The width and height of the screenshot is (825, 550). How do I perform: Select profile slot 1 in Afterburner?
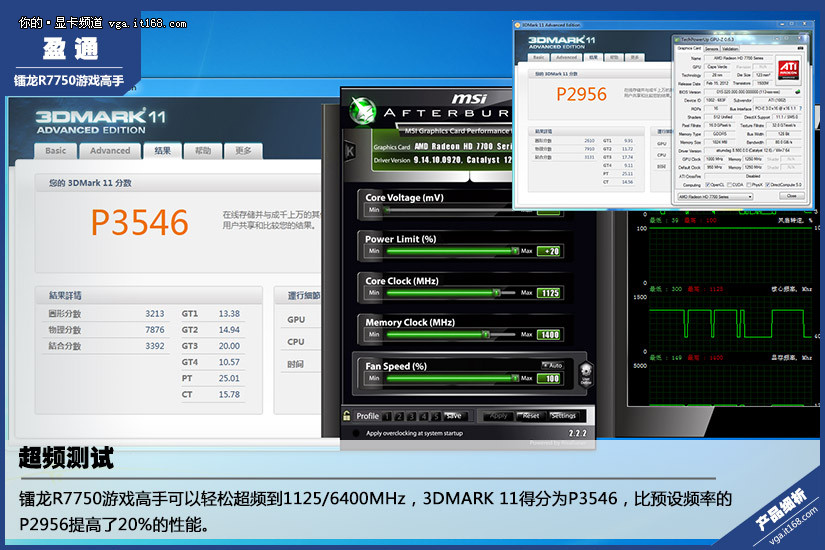pyautogui.click(x=386, y=416)
